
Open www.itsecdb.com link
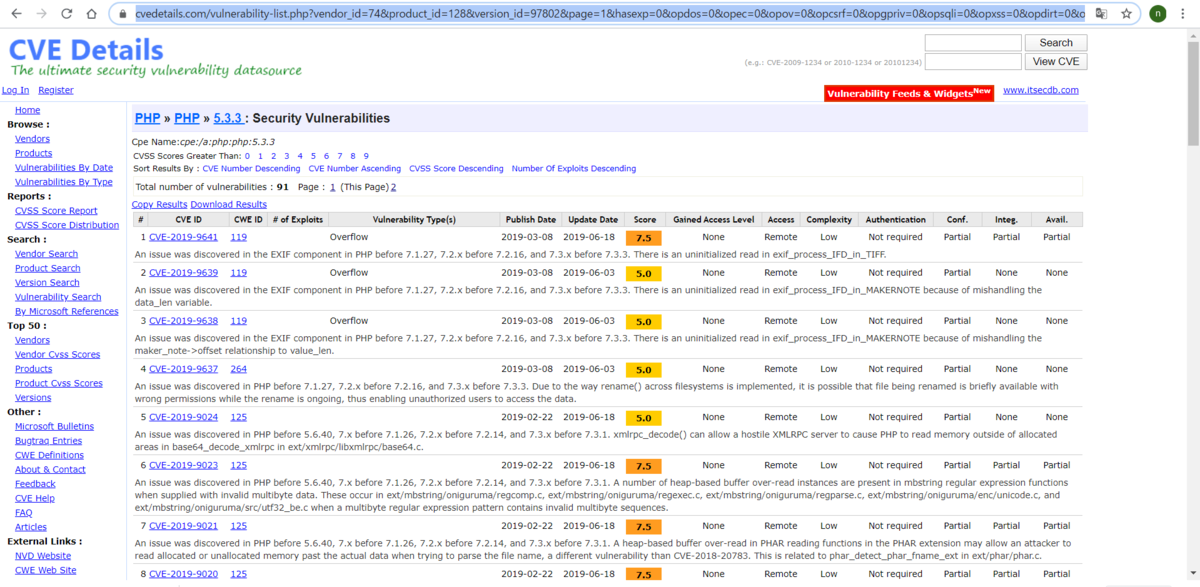pos(1041,90)
